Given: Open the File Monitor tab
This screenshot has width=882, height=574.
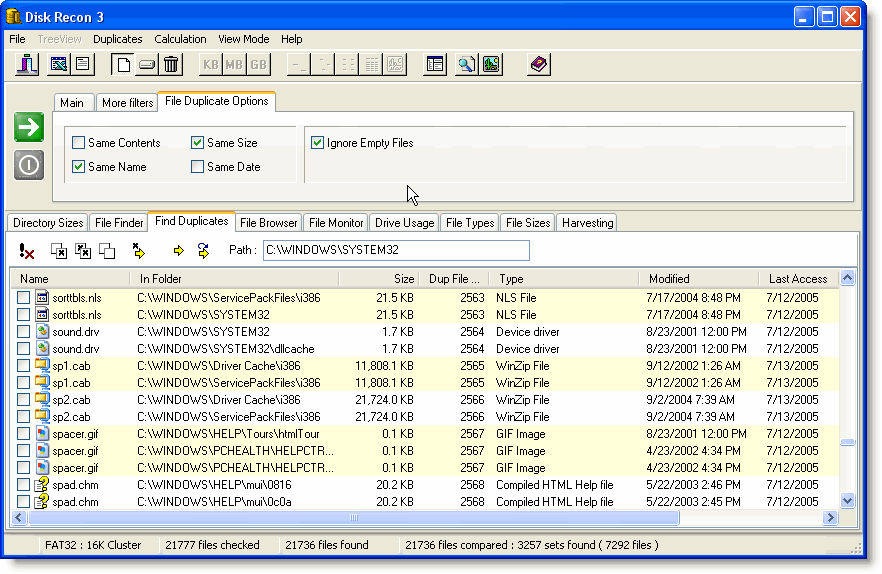Looking at the screenshot, I should 336,223.
